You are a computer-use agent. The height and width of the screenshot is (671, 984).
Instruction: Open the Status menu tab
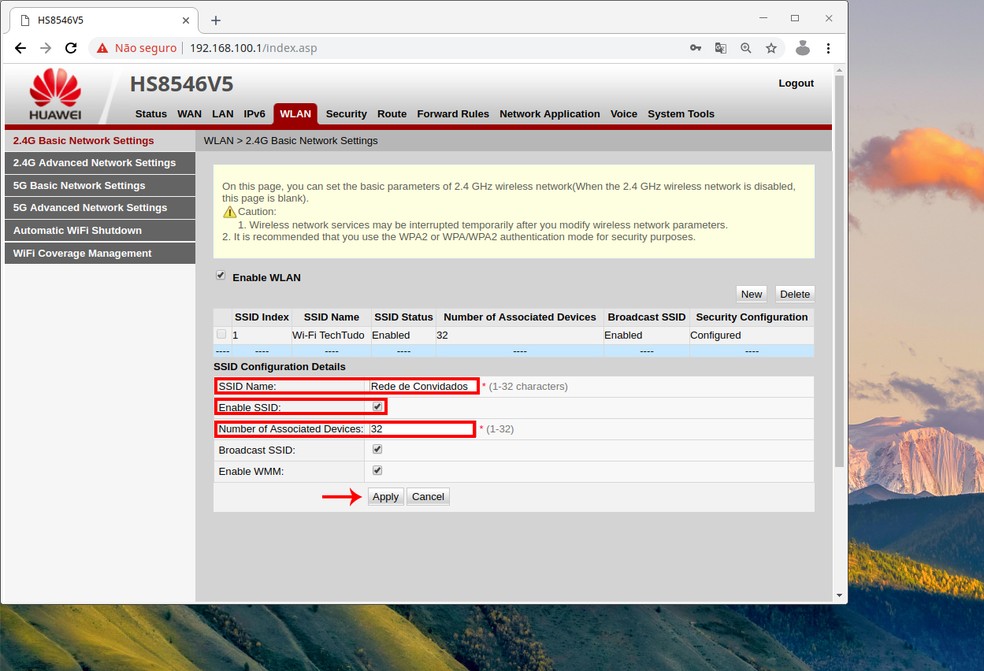pyautogui.click(x=151, y=114)
